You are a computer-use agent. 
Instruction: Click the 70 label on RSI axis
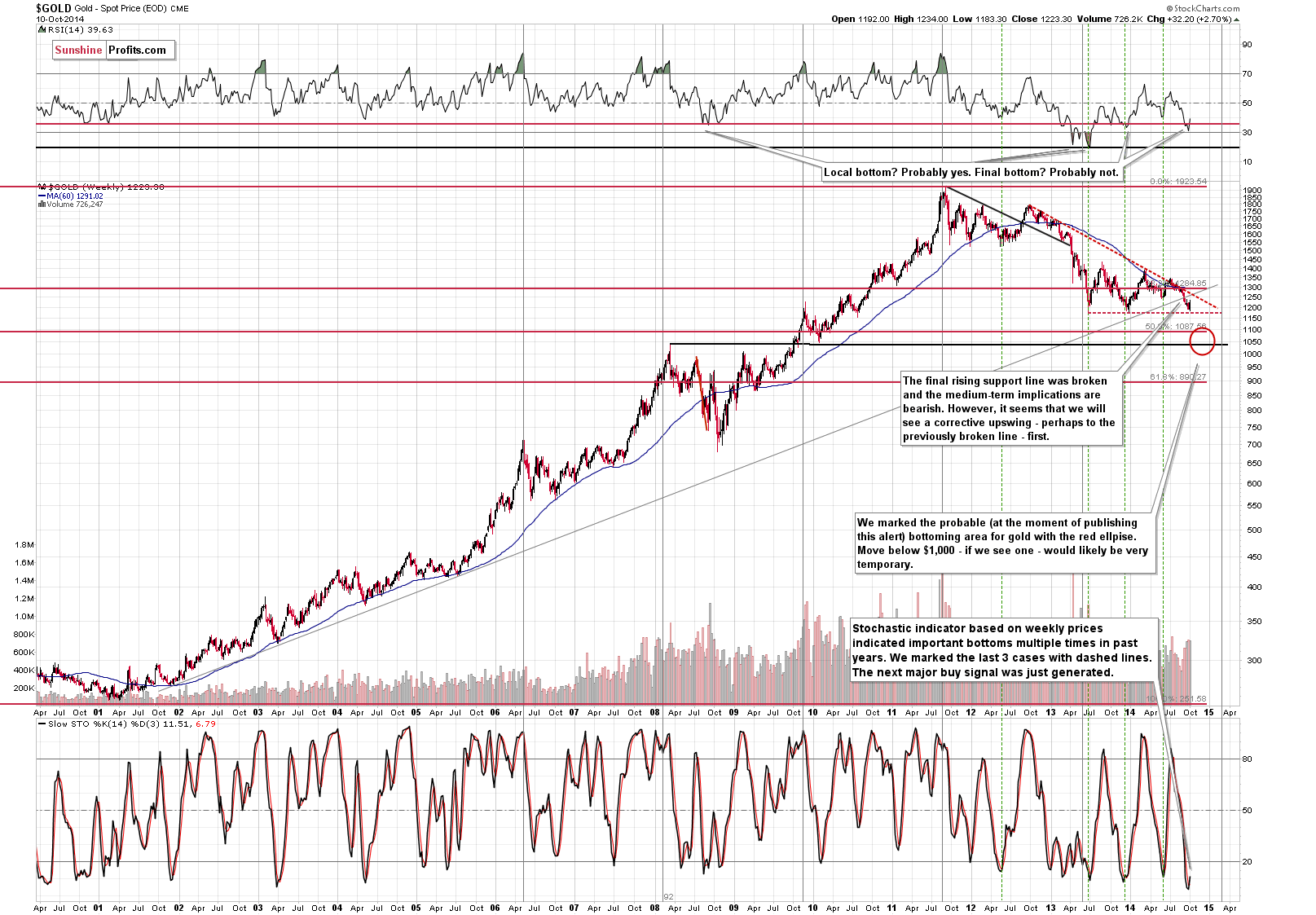1247,74
